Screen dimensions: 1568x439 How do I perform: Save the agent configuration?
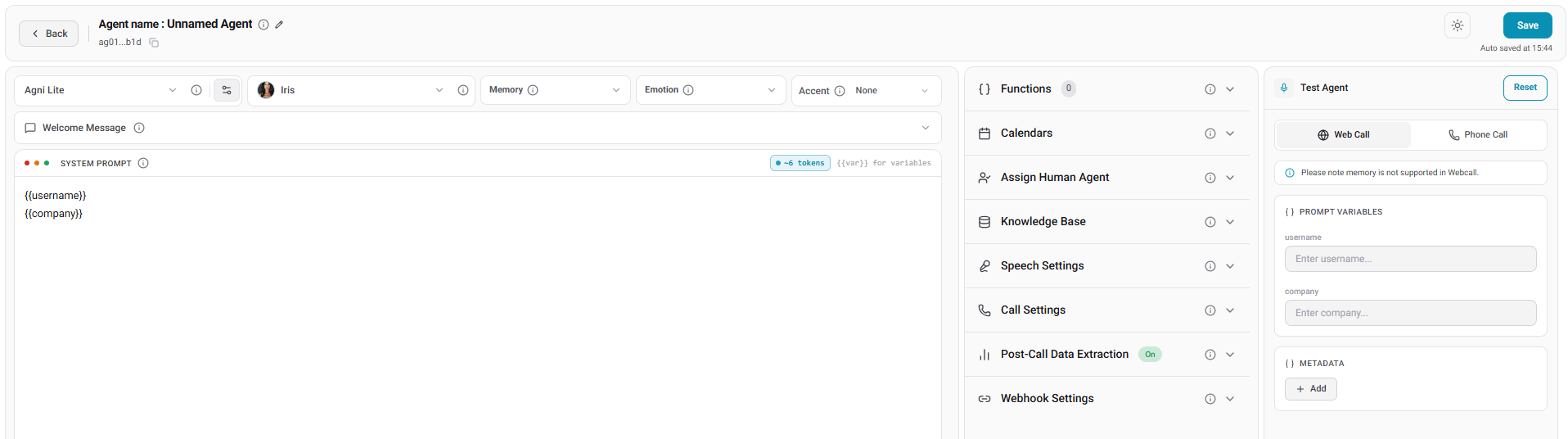coord(1527,25)
